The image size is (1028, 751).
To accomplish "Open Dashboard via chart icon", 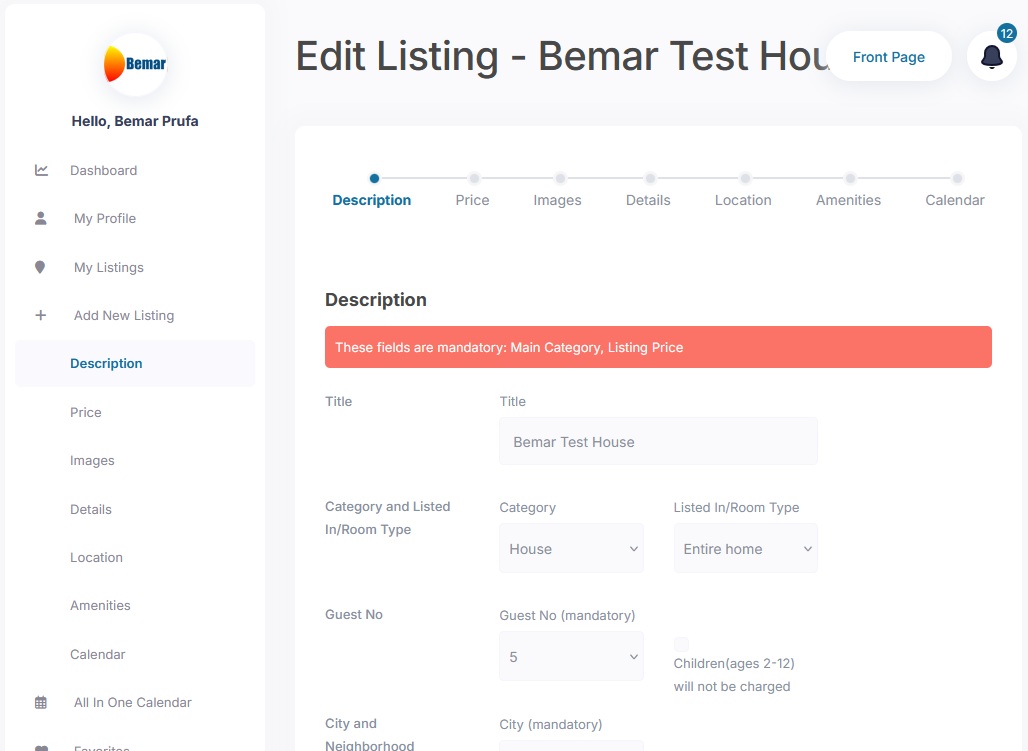I will [41, 170].
